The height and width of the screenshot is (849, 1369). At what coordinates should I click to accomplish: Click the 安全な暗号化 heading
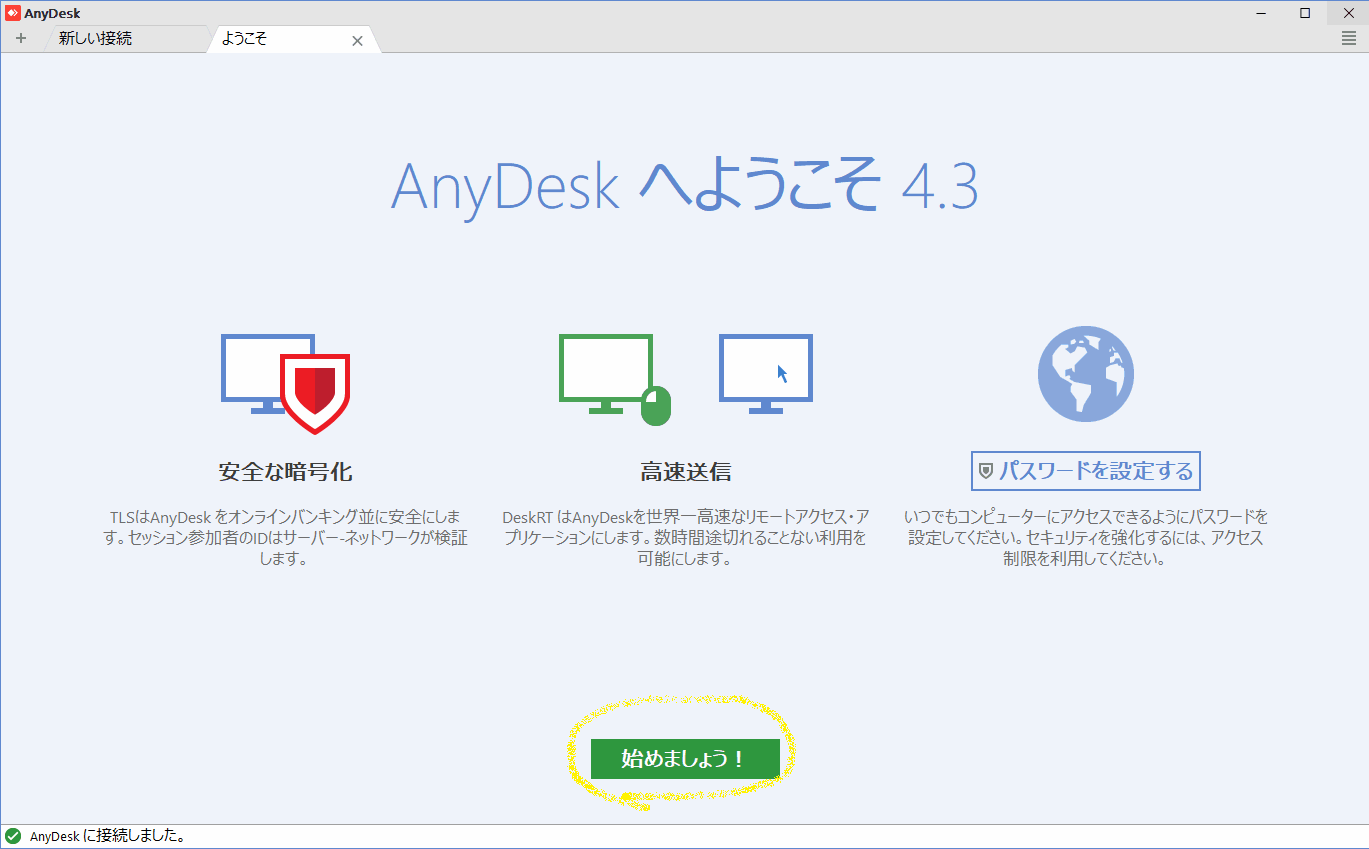(x=285, y=471)
